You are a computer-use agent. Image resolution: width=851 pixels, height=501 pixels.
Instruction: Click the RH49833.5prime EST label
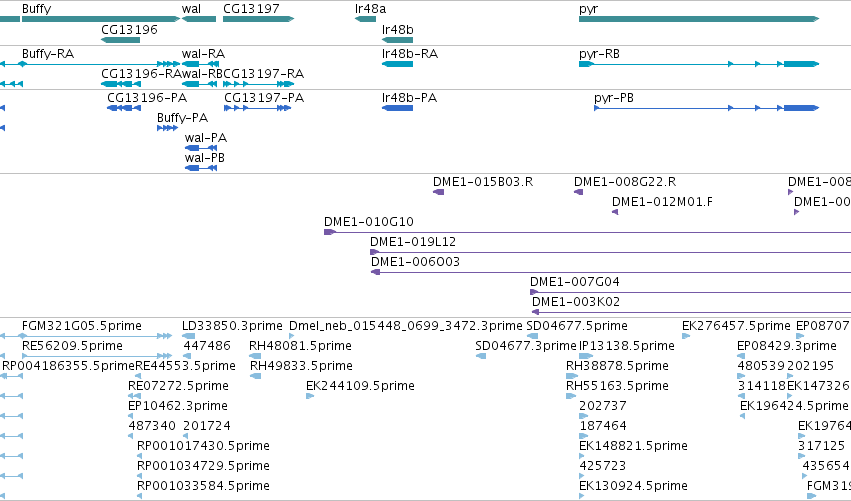[x=301, y=366]
